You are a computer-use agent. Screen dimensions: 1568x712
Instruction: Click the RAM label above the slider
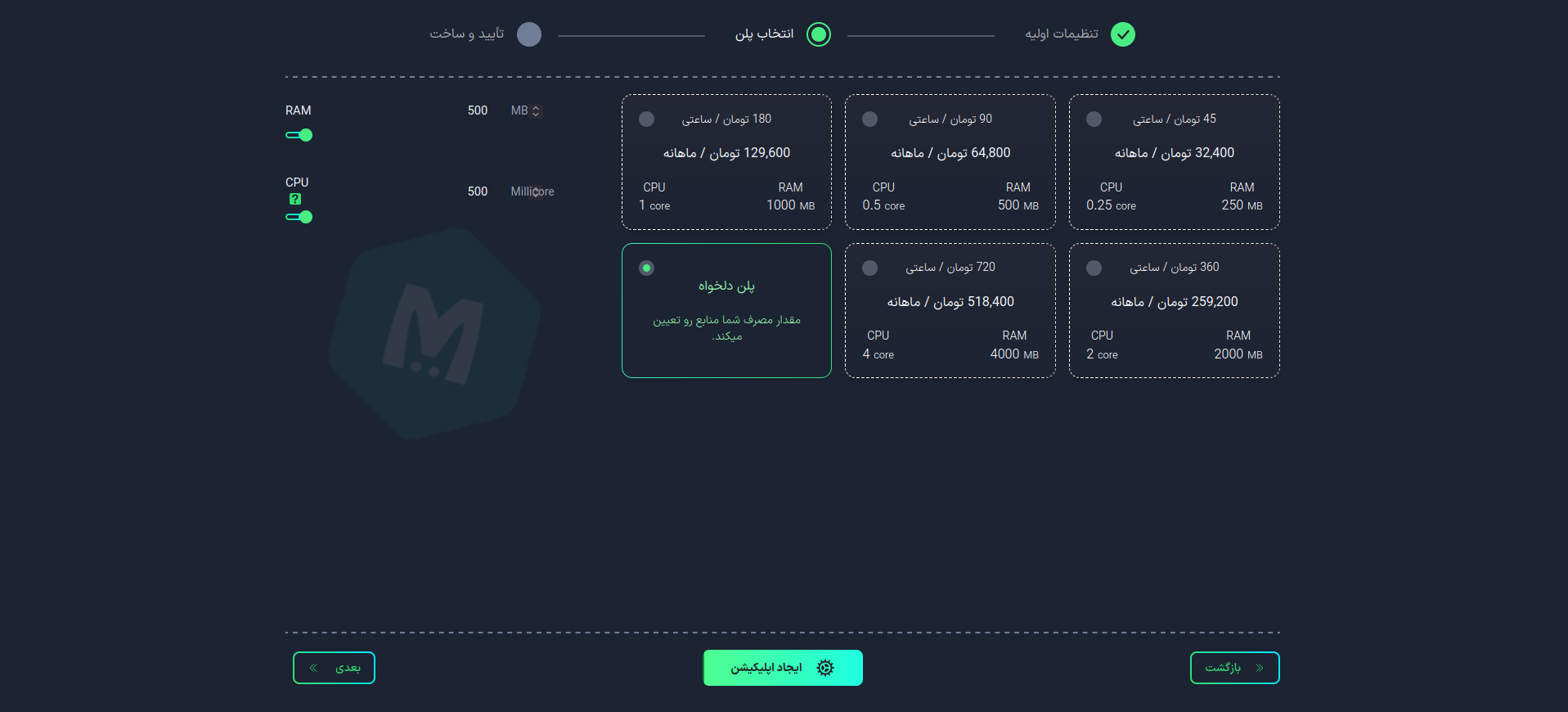click(298, 110)
